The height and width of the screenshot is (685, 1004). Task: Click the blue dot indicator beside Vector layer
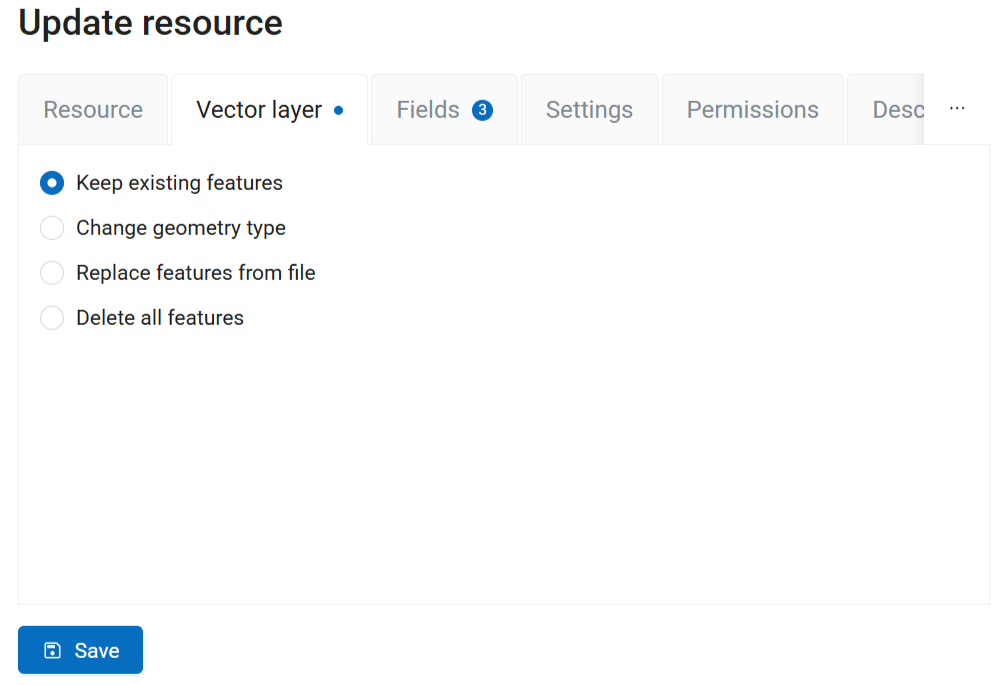[339, 110]
